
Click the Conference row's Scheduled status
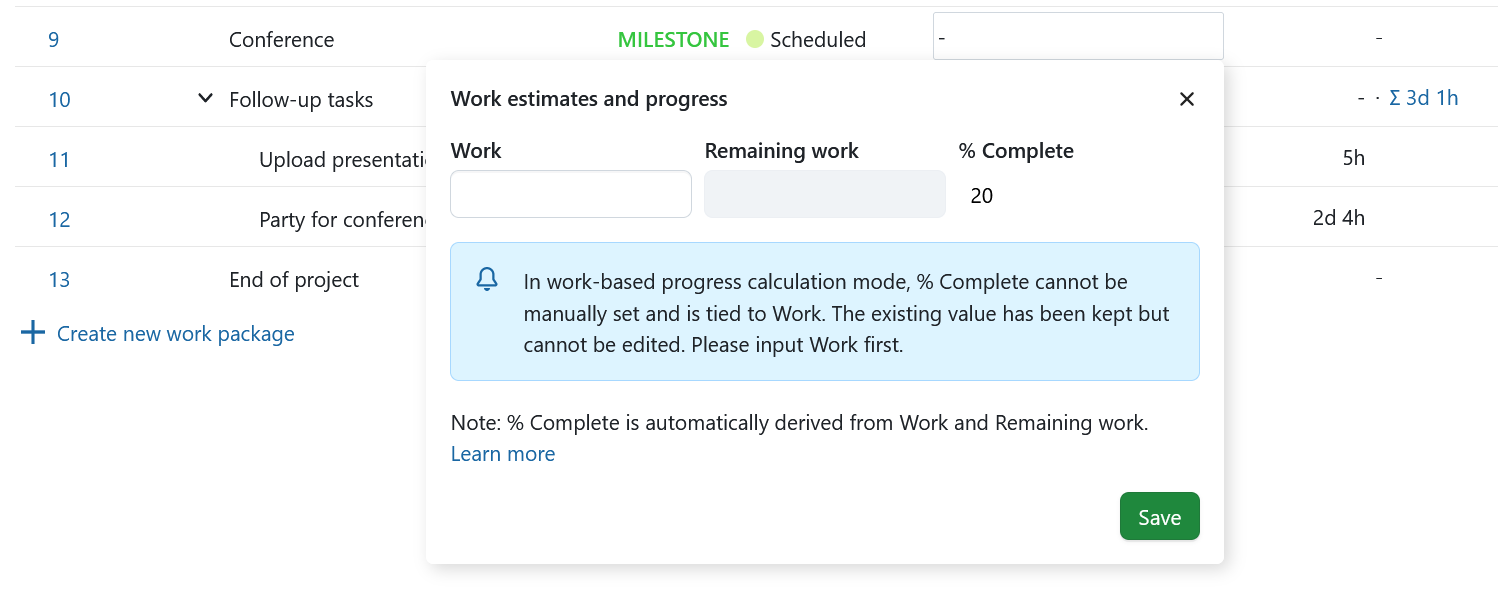point(817,40)
